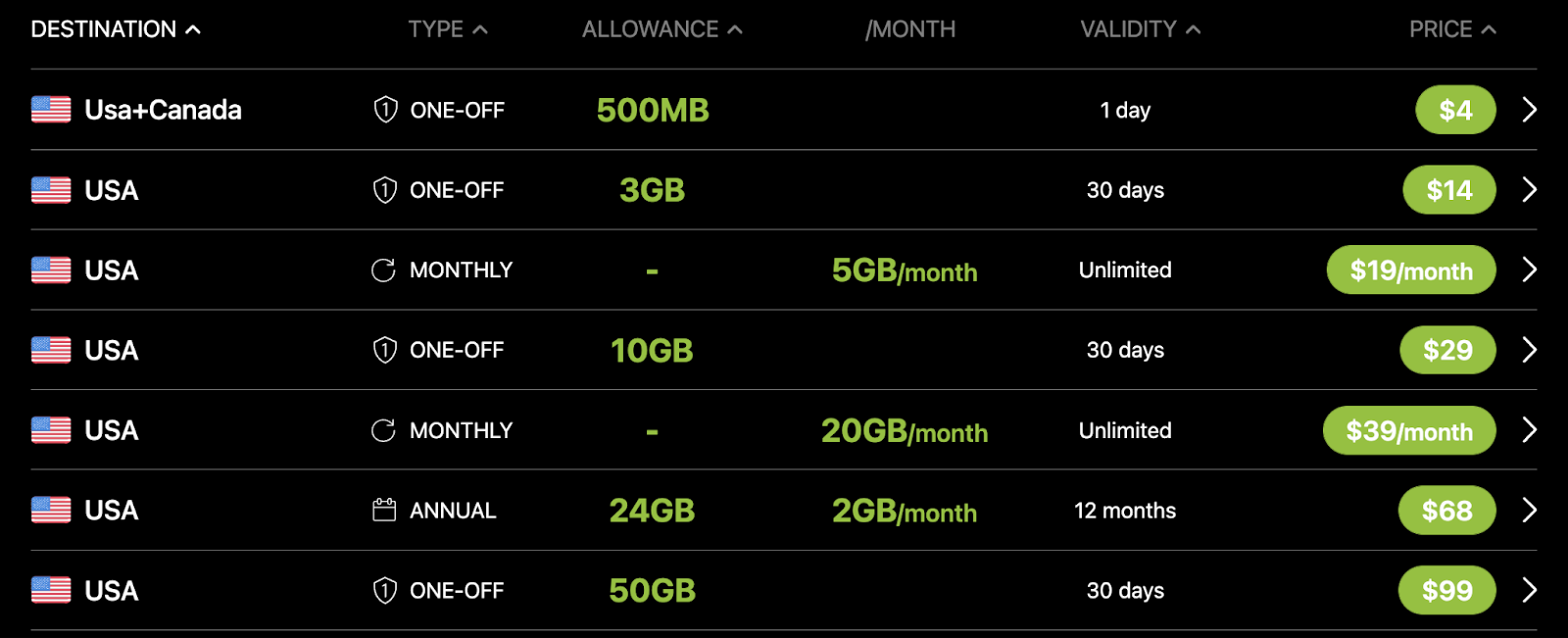Sort the list by Validity
This screenshot has width=1568, height=638.
pos(1140,29)
